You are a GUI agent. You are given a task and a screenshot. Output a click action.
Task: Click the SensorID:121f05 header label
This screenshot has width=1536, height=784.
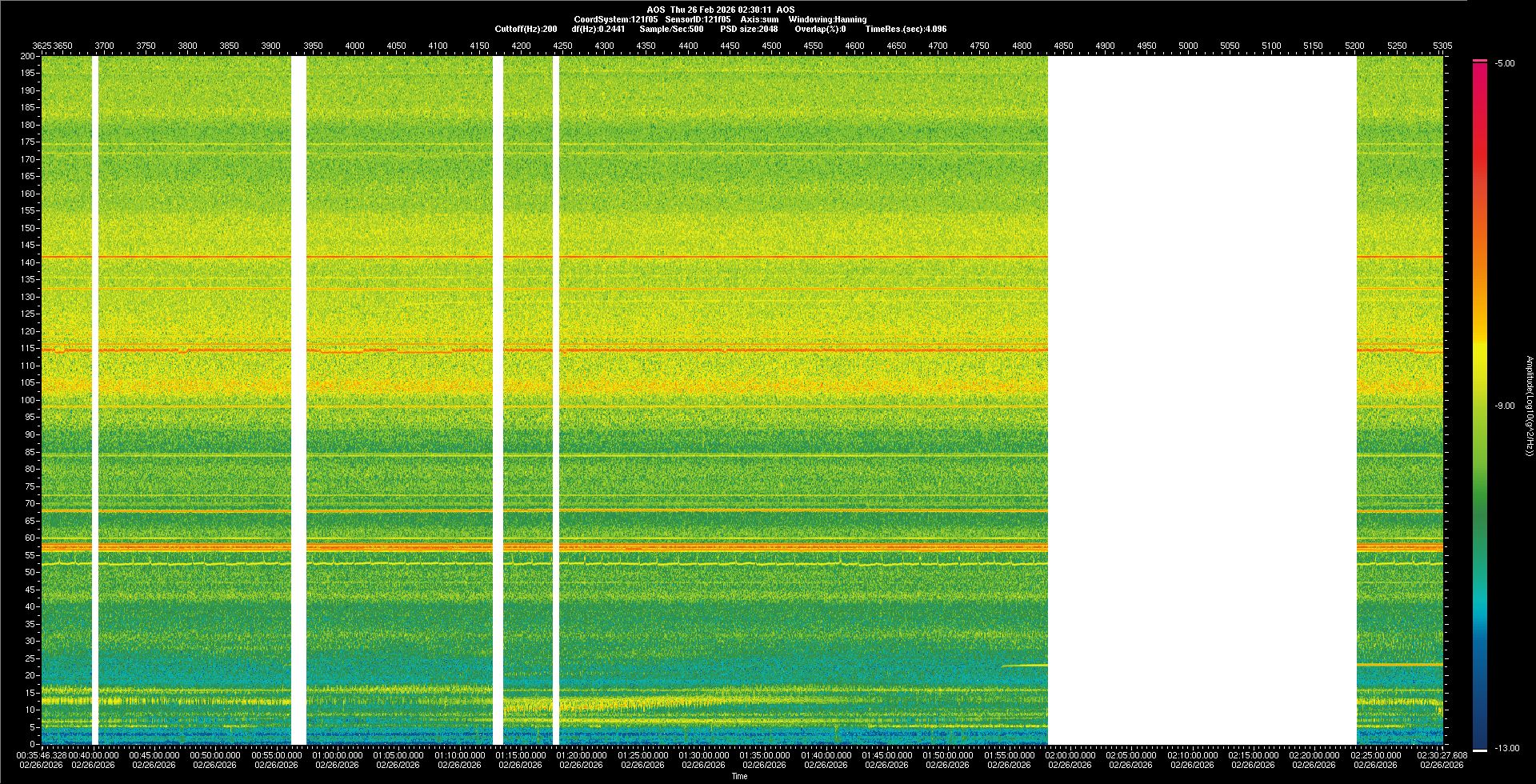coord(698,19)
